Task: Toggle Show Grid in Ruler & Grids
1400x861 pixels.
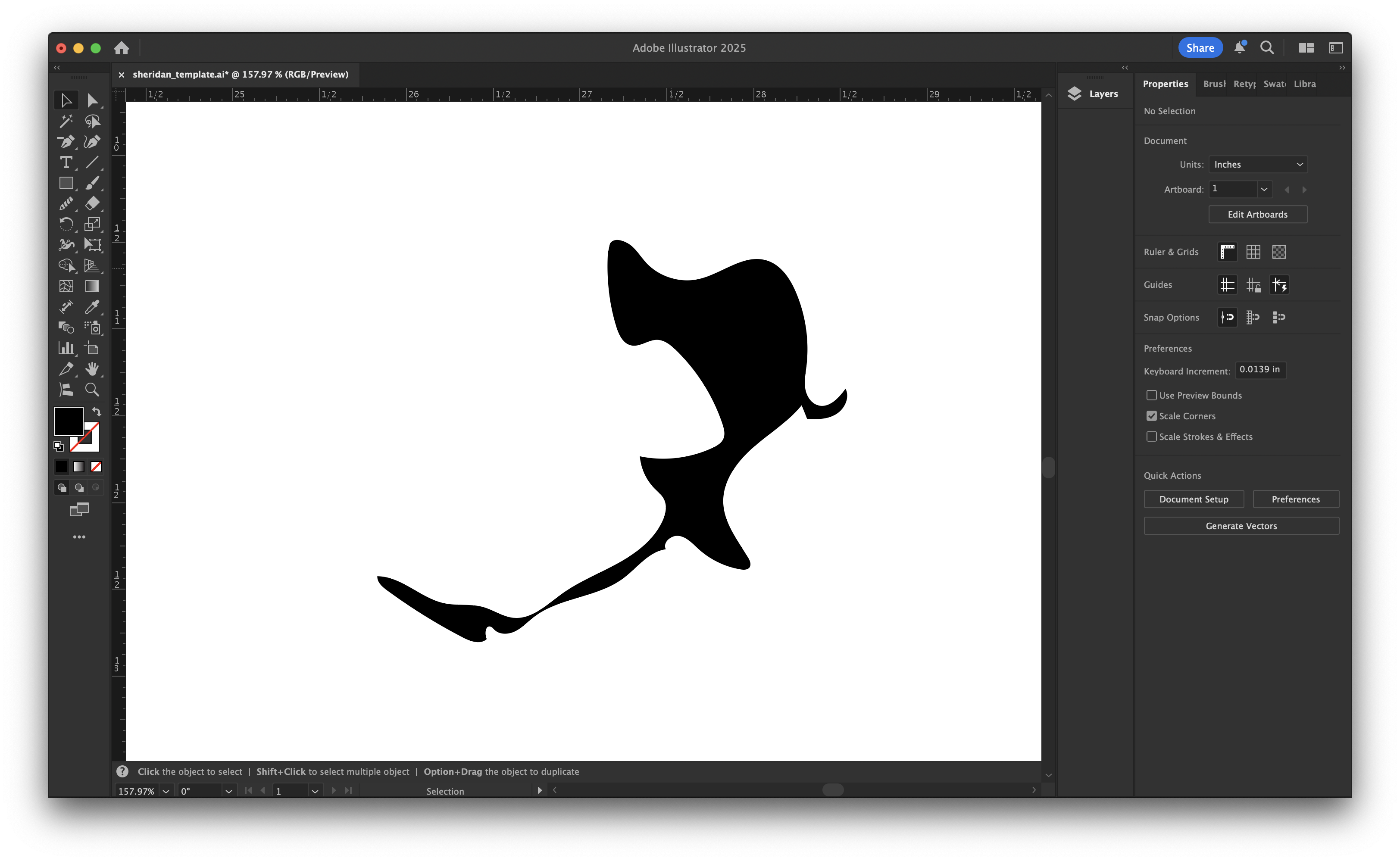Action: [x=1253, y=252]
